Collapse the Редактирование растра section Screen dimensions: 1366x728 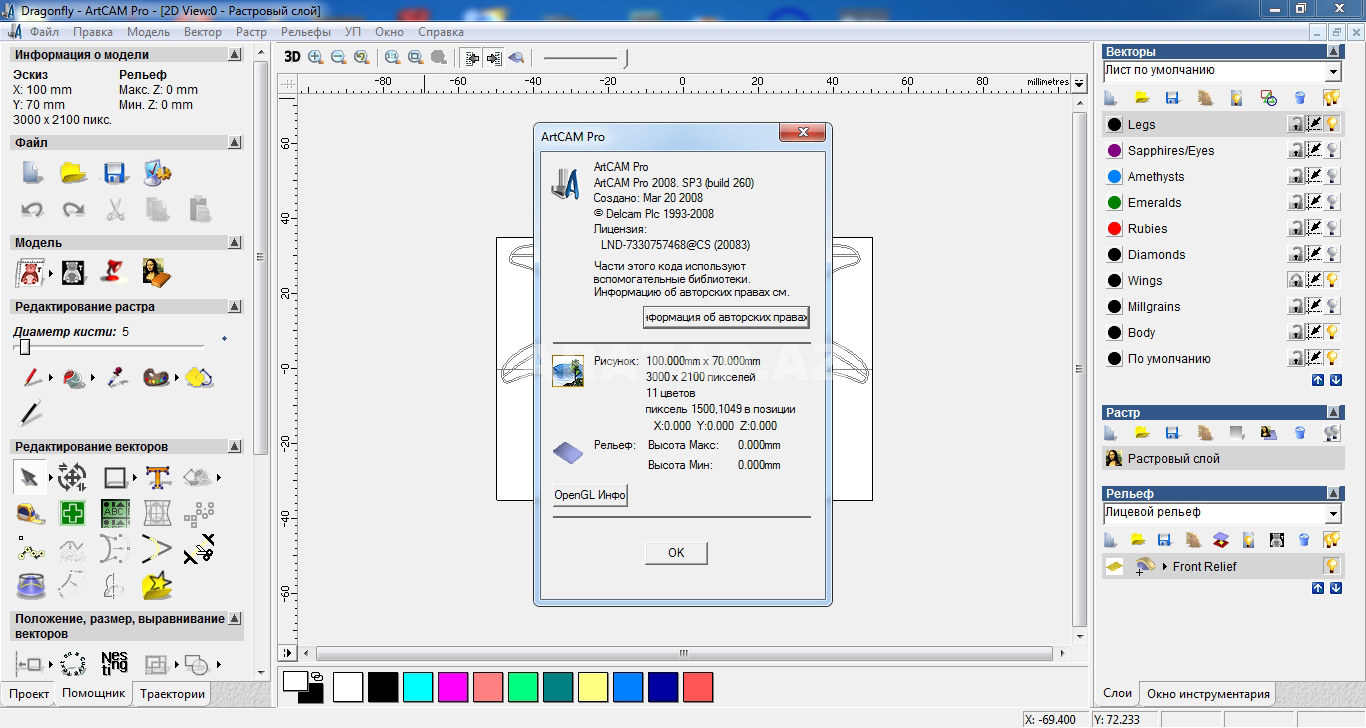235,307
